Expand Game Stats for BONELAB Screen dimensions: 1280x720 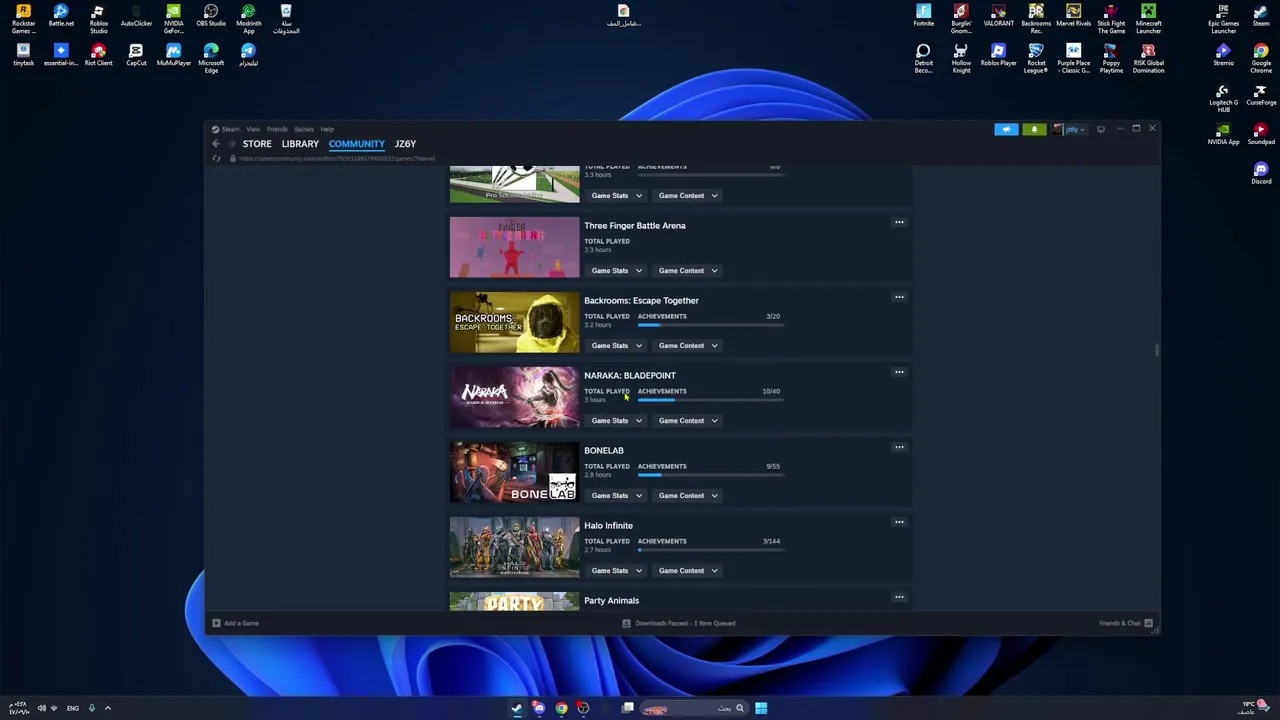click(616, 495)
